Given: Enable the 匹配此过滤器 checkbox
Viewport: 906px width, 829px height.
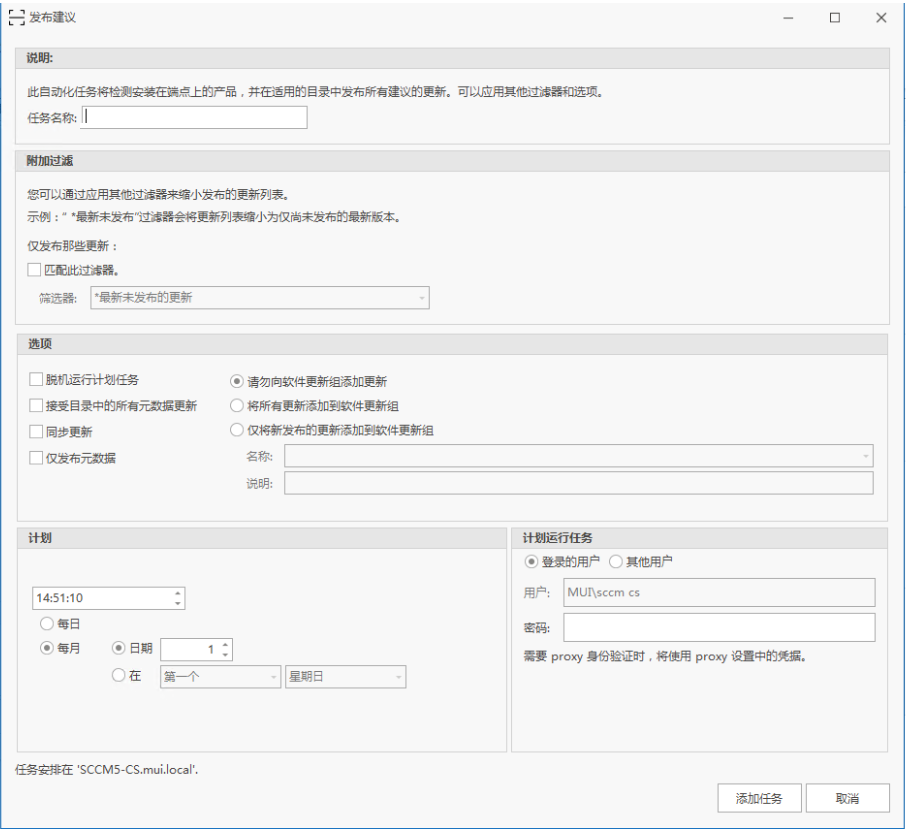Looking at the screenshot, I should click(36, 270).
